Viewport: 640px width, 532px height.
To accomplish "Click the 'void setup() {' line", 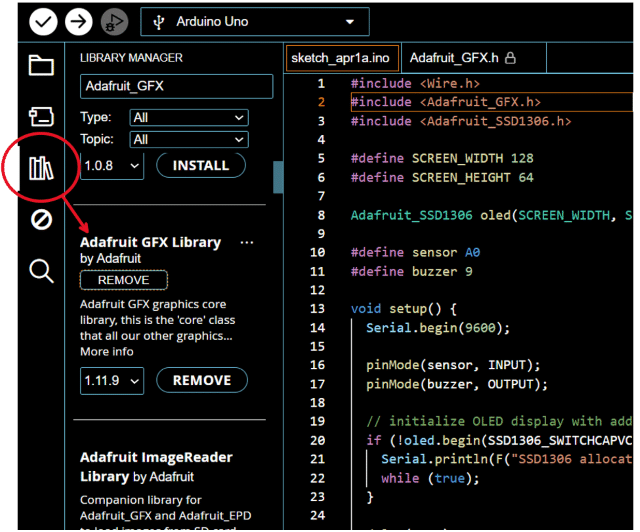I will pos(404,309).
